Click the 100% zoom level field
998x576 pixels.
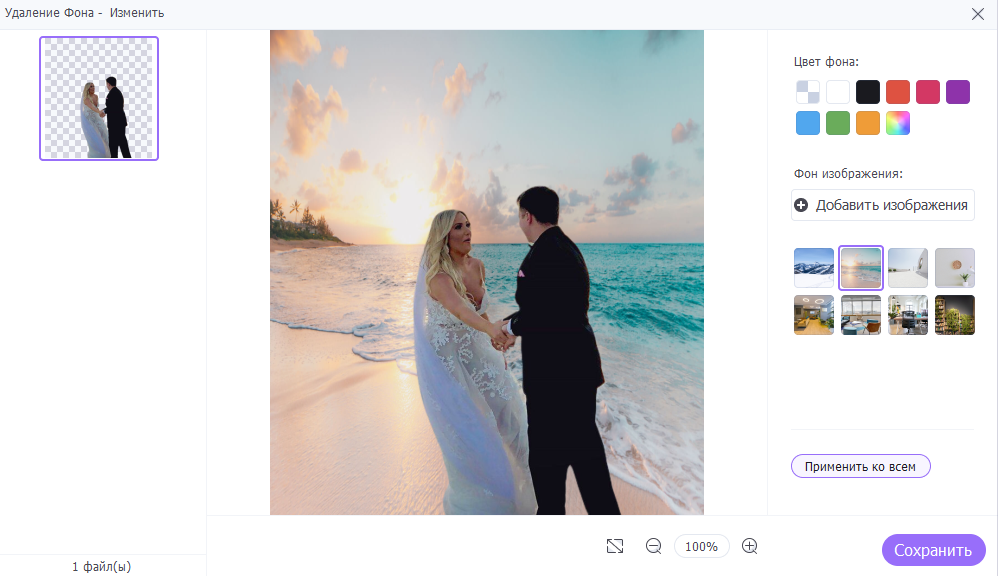701,546
